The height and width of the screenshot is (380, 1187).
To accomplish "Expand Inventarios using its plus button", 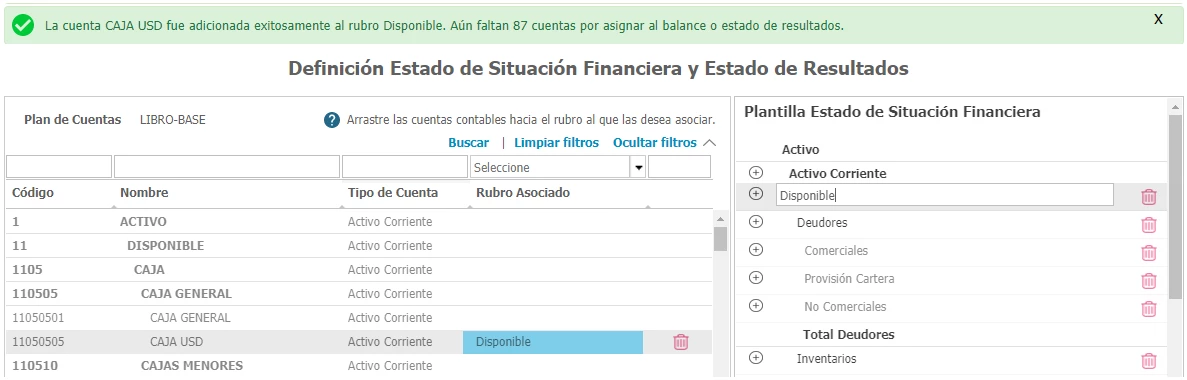I will tap(756, 357).
